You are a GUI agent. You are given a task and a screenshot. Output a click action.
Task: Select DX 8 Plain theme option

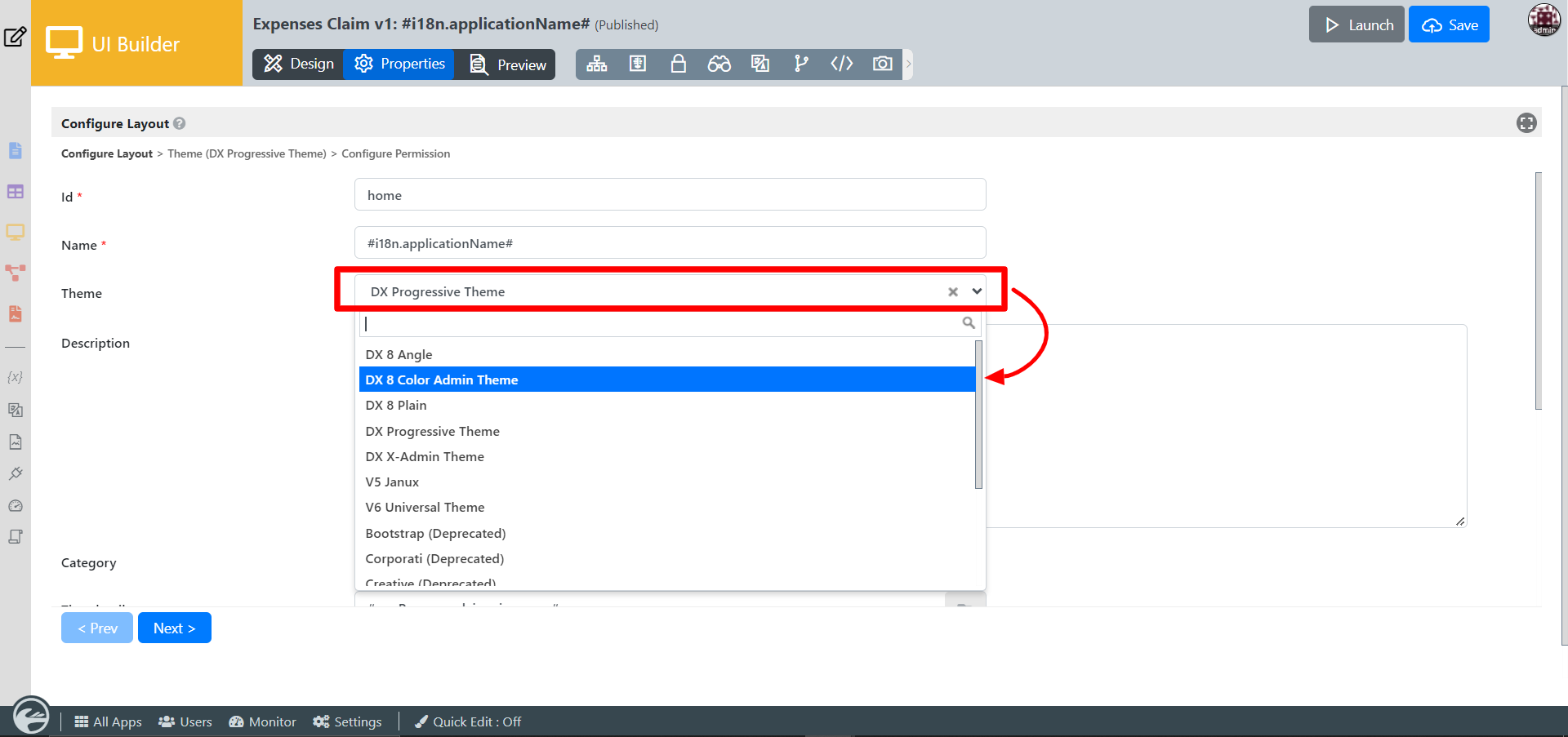[667, 405]
